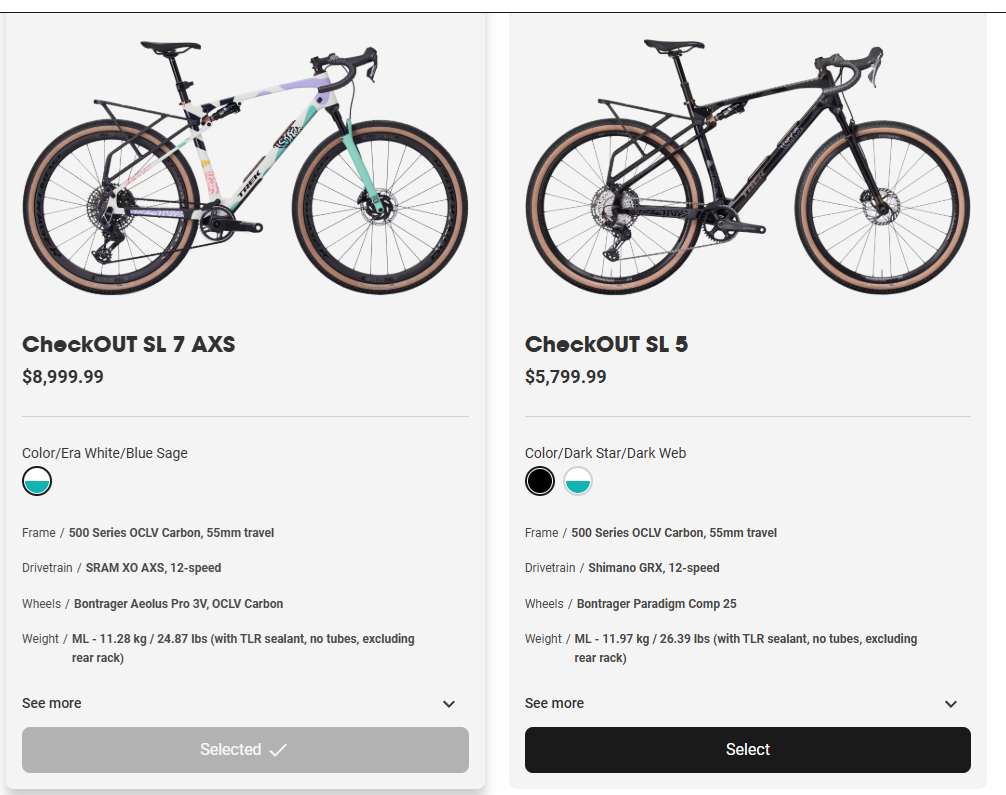Click the $5,799.99 price

(566, 377)
